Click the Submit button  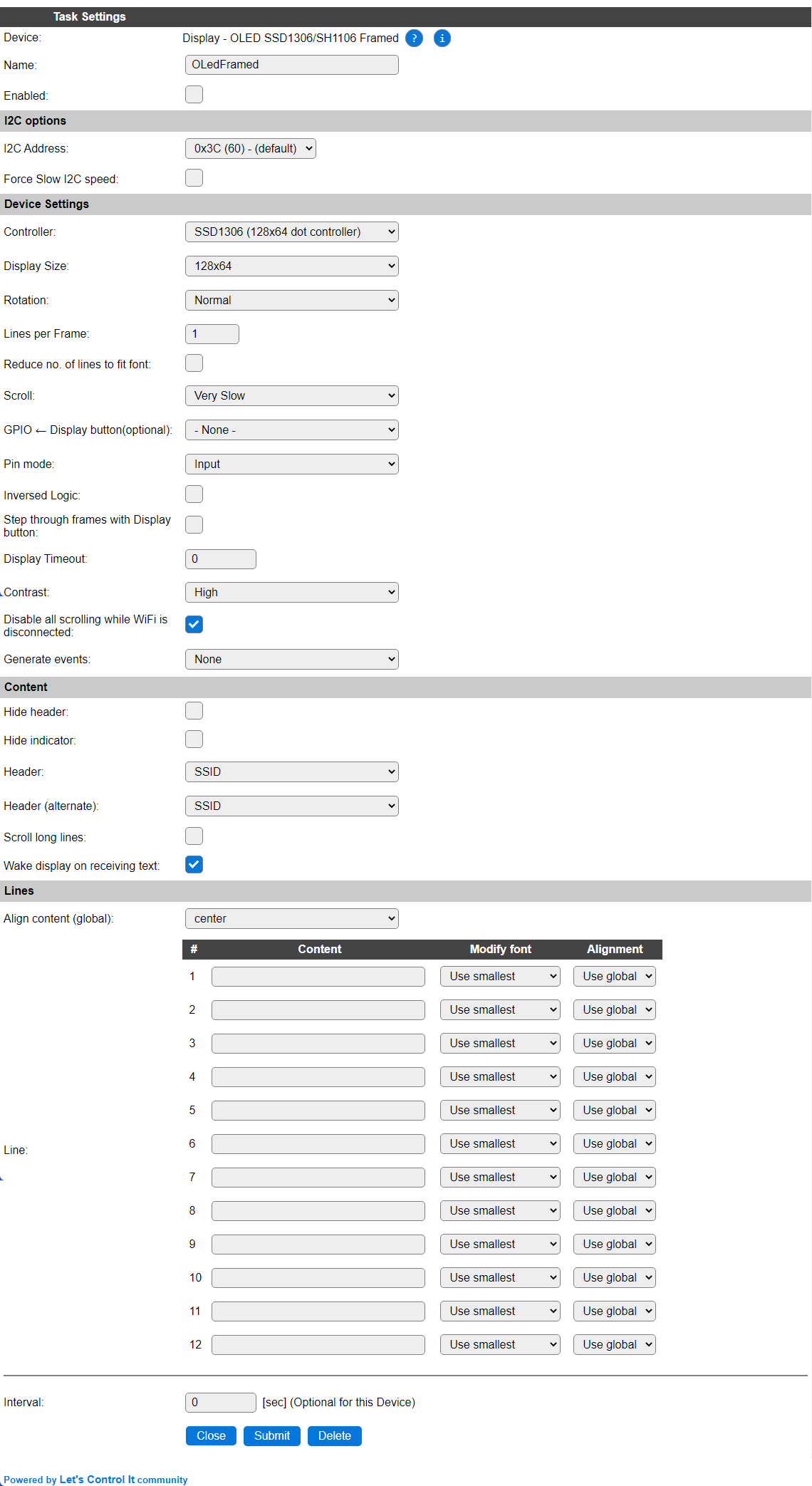coord(272,1435)
